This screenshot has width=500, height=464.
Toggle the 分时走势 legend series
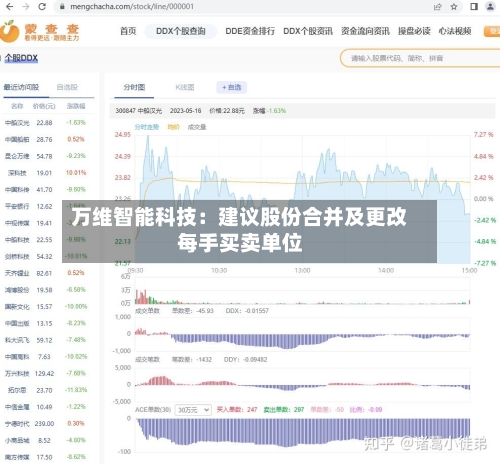point(147,127)
